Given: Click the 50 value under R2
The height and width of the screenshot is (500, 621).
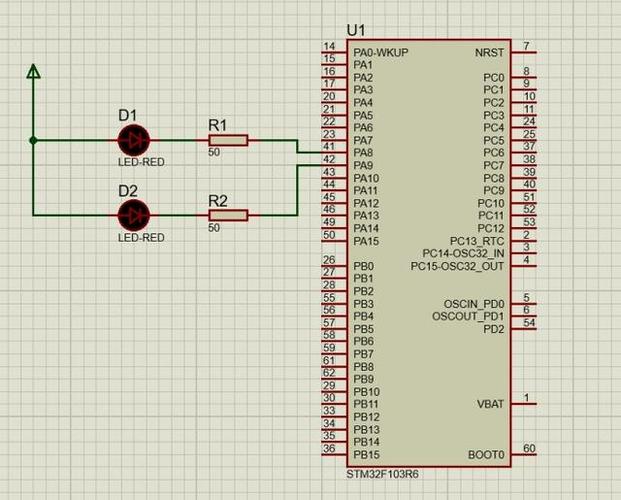Looking at the screenshot, I should click(x=214, y=229).
